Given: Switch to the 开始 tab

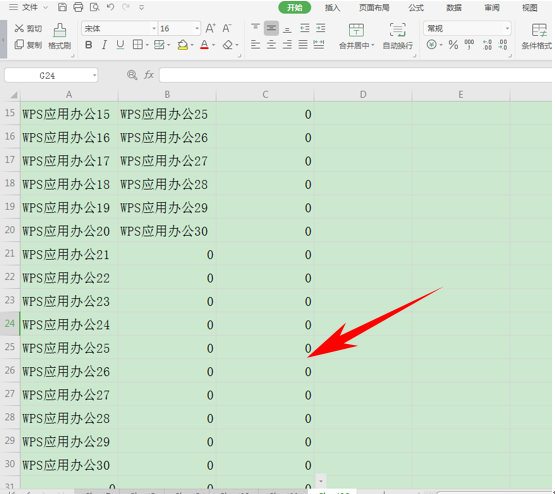Looking at the screenshot, I should pyautogui.click(x=294, y=8).
